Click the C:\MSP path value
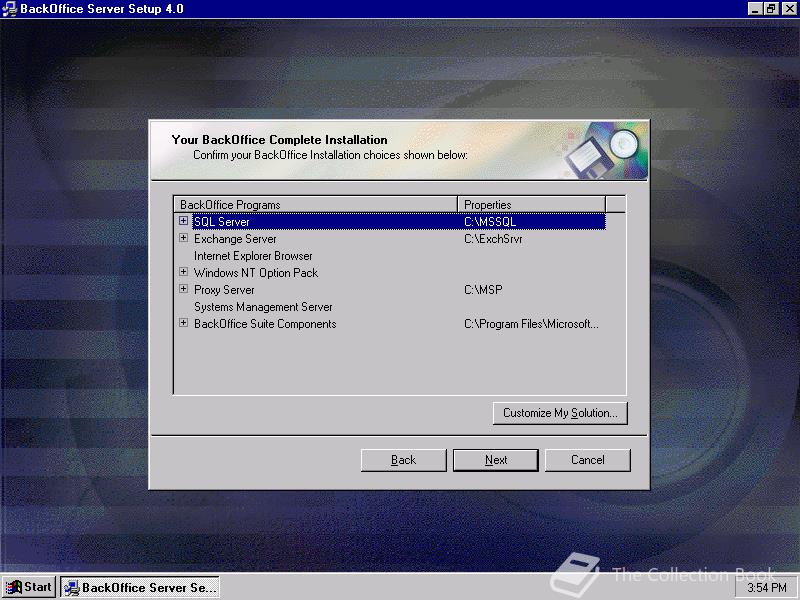This screenshot has height=600, width=800. coord(483,290)
